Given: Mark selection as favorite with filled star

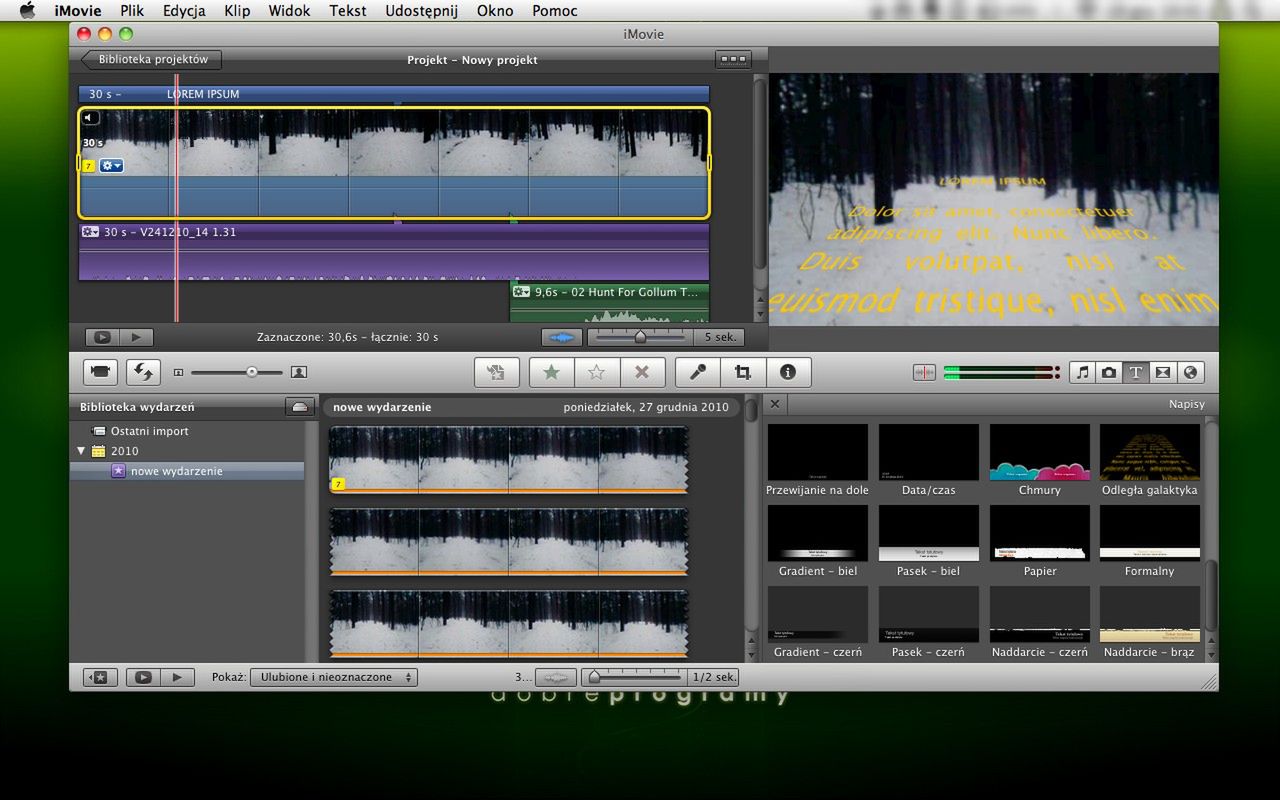Looking at the screenshot, I should 551,372.
